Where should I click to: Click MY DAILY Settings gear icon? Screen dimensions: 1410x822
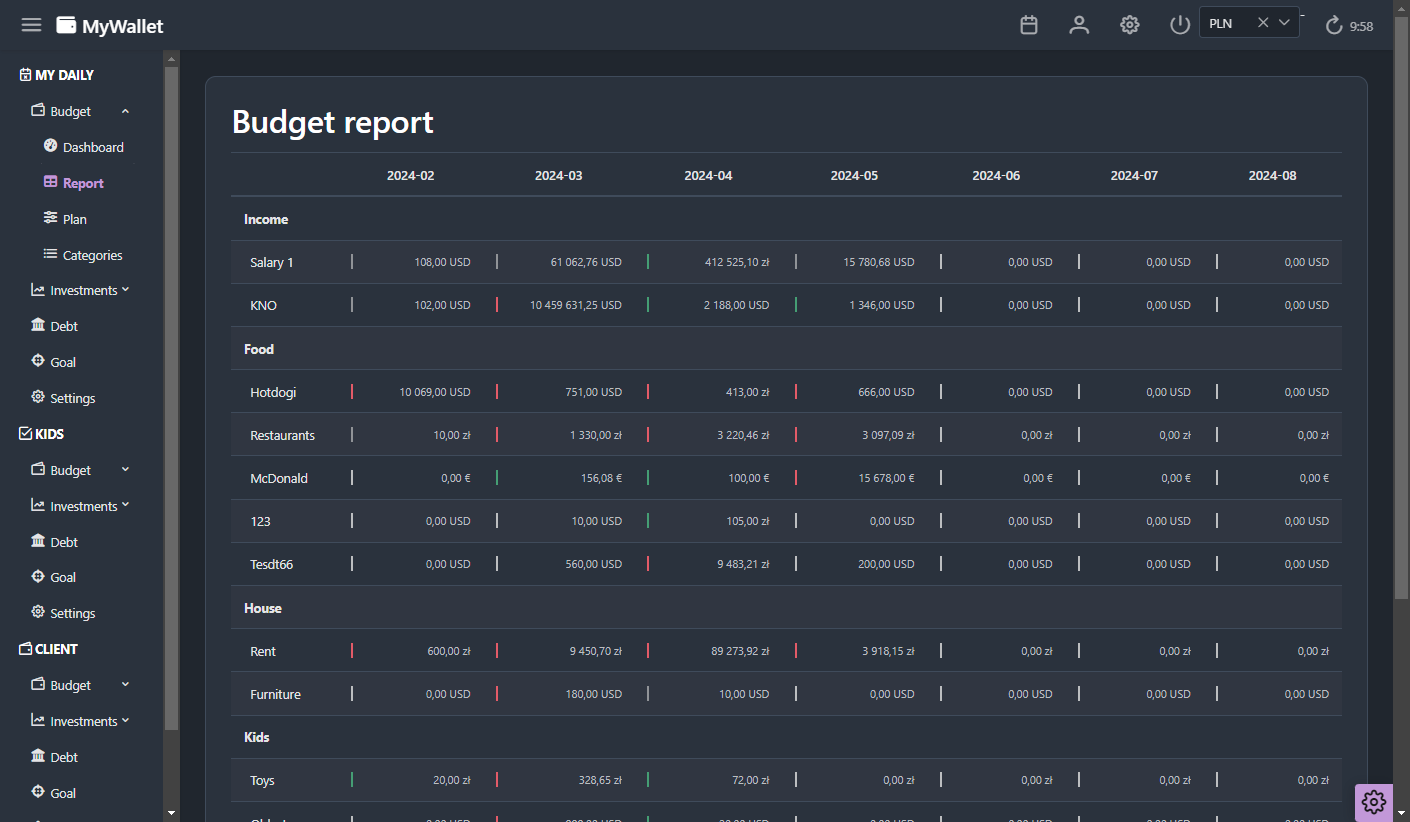38,397
